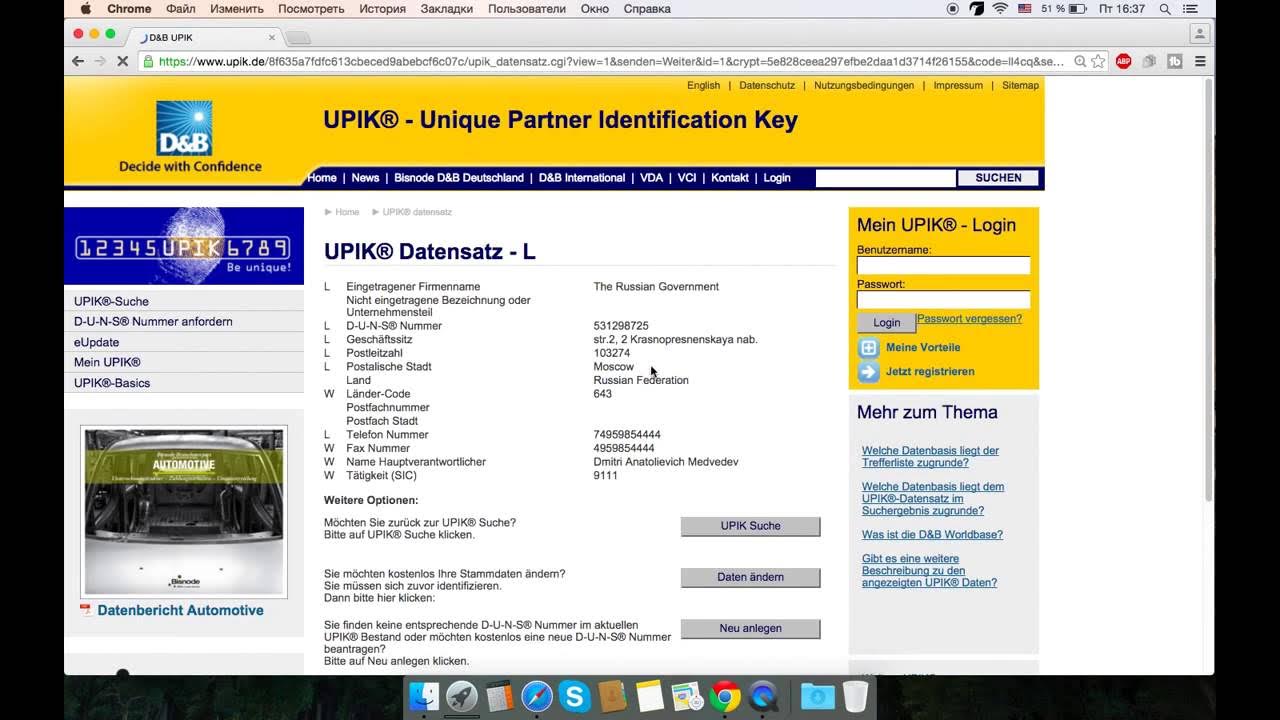This screenshot has height=720, width=1280.
Task: Click the screen recording stop icon in the menu bar
Action: click(952, 9)
